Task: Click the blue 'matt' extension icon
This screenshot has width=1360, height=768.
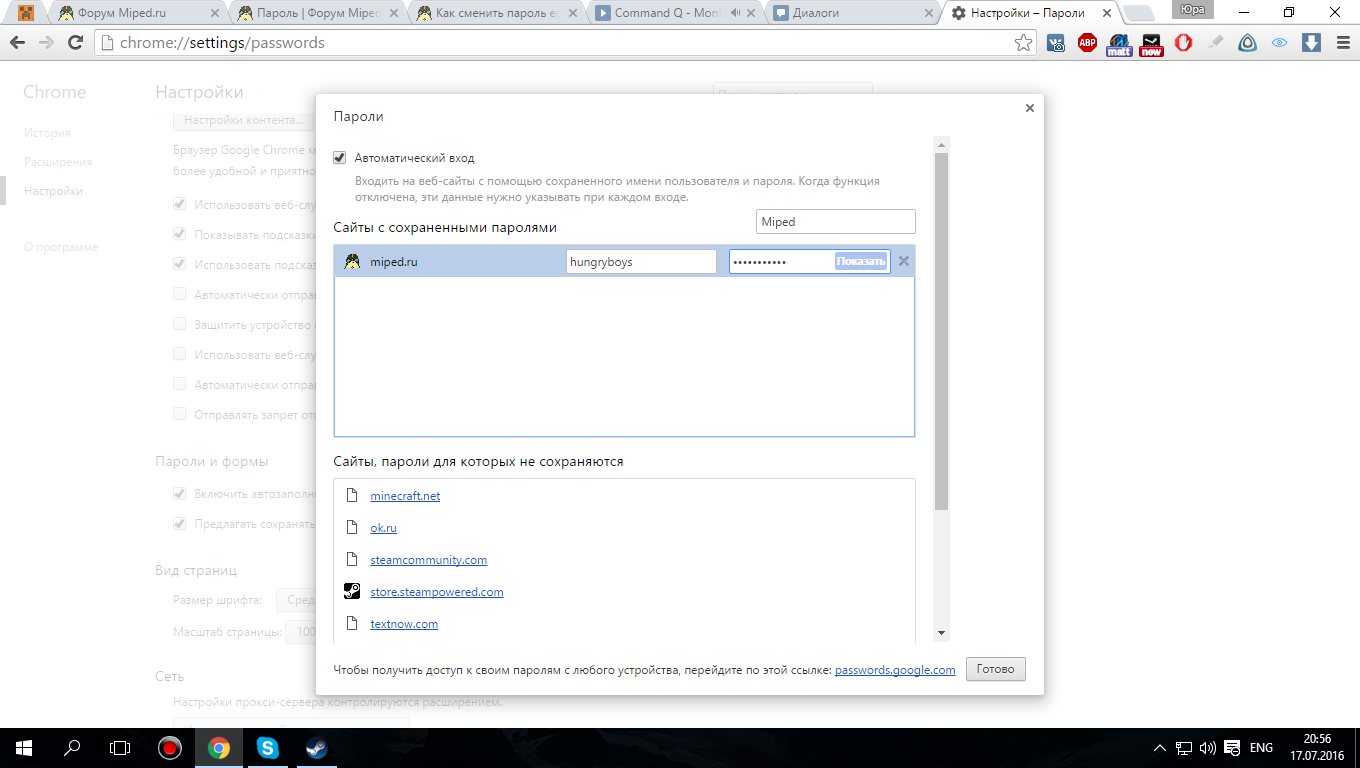Action: point(1119,44)
